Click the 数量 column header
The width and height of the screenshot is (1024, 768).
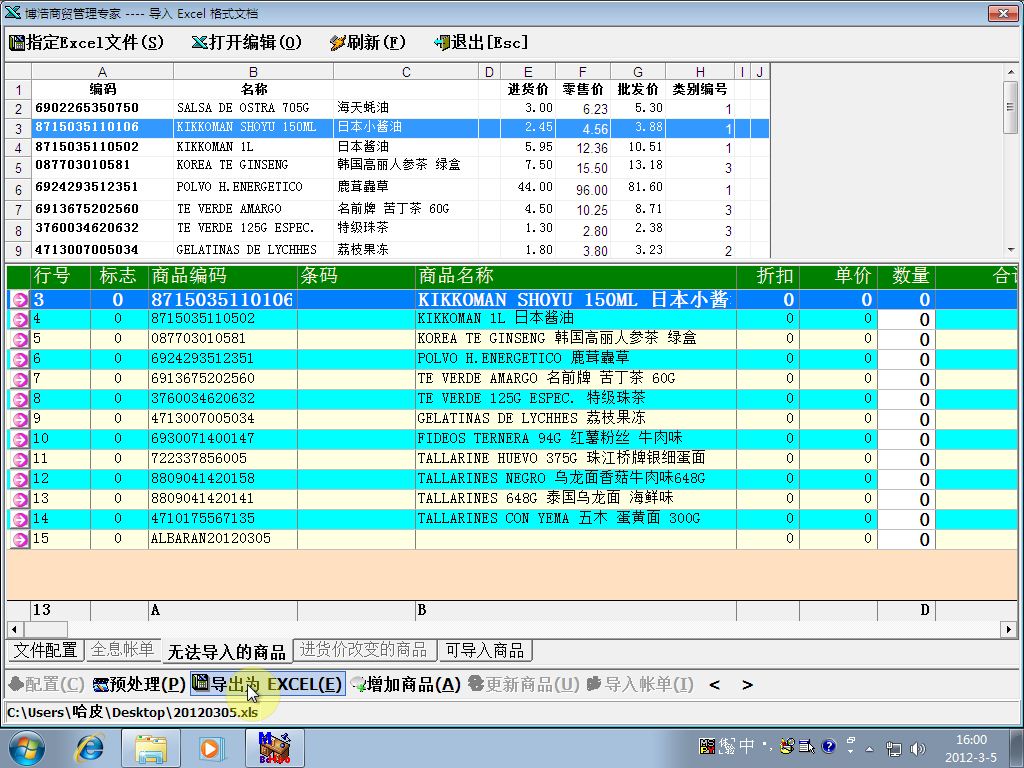tap(906, 276)
